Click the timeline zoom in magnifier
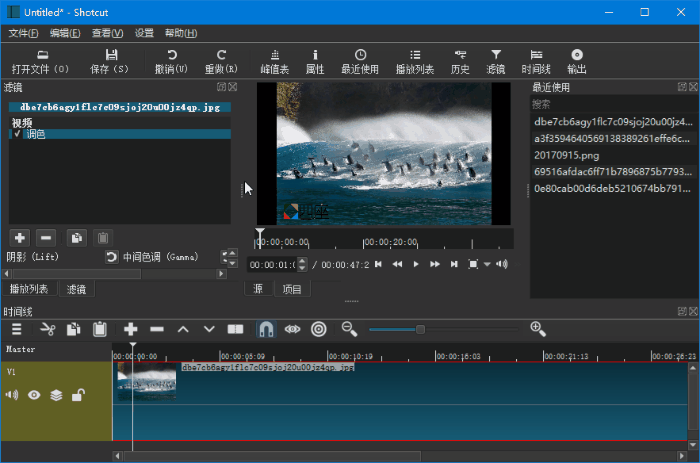 (538, 328)
